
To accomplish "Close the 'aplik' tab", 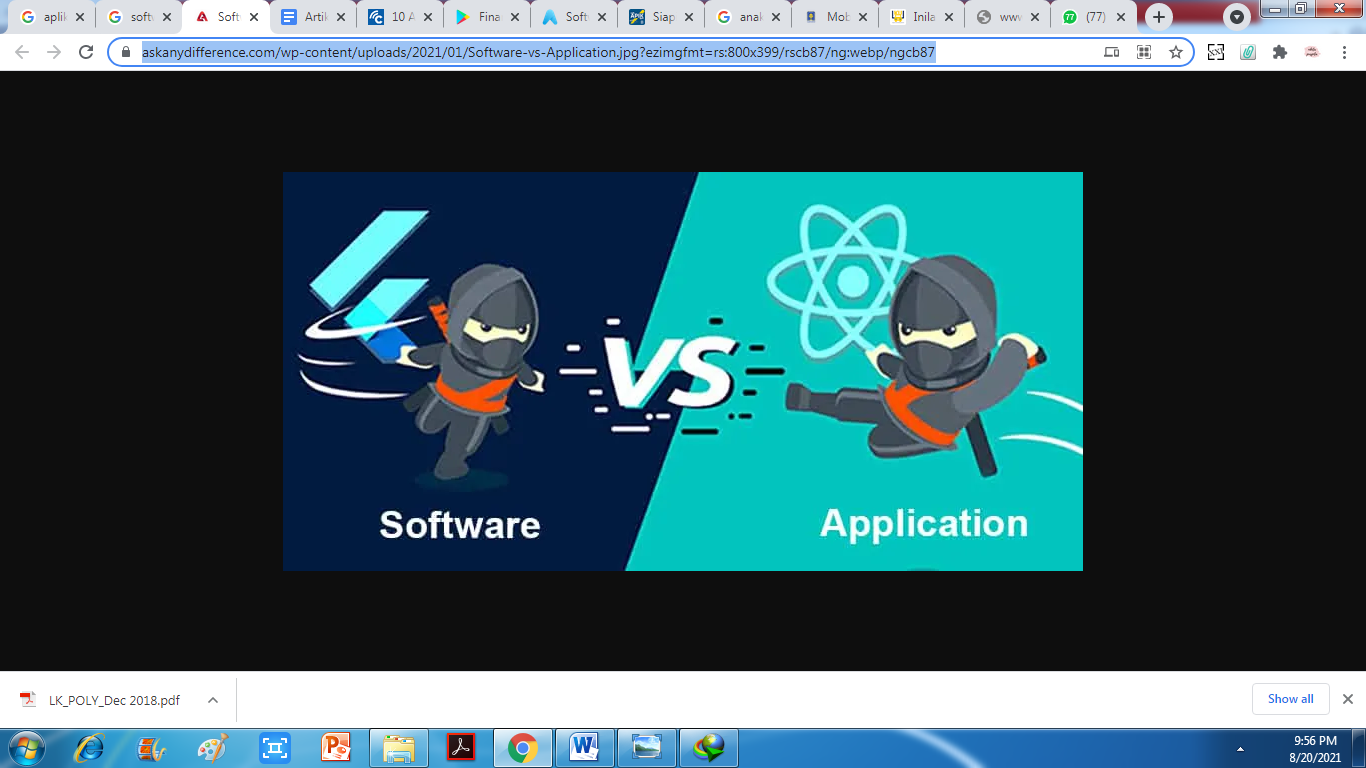I will (x=80, y=17).
